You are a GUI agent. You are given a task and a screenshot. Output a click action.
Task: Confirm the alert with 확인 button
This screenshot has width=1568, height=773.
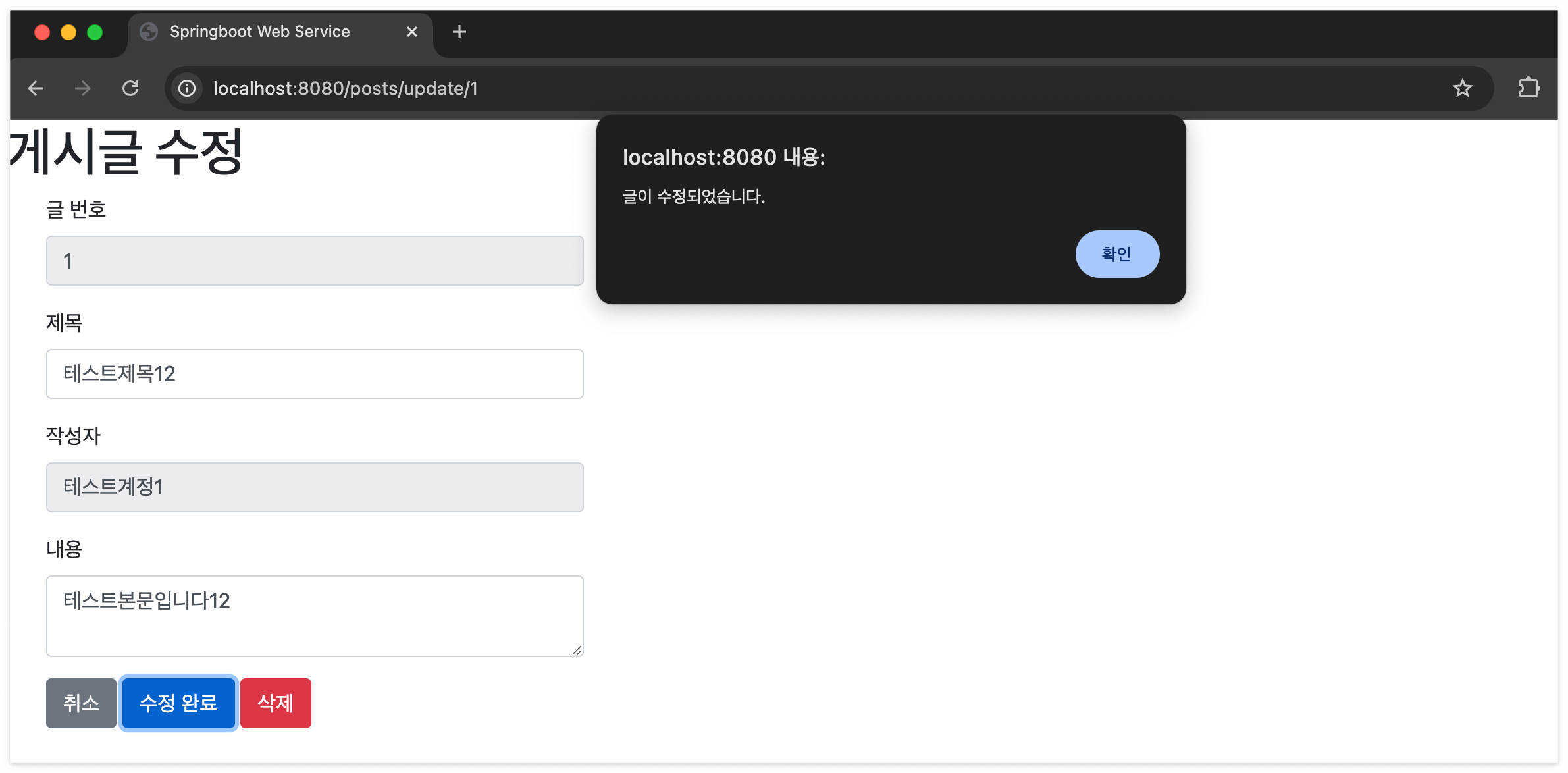pos(1116,254)
